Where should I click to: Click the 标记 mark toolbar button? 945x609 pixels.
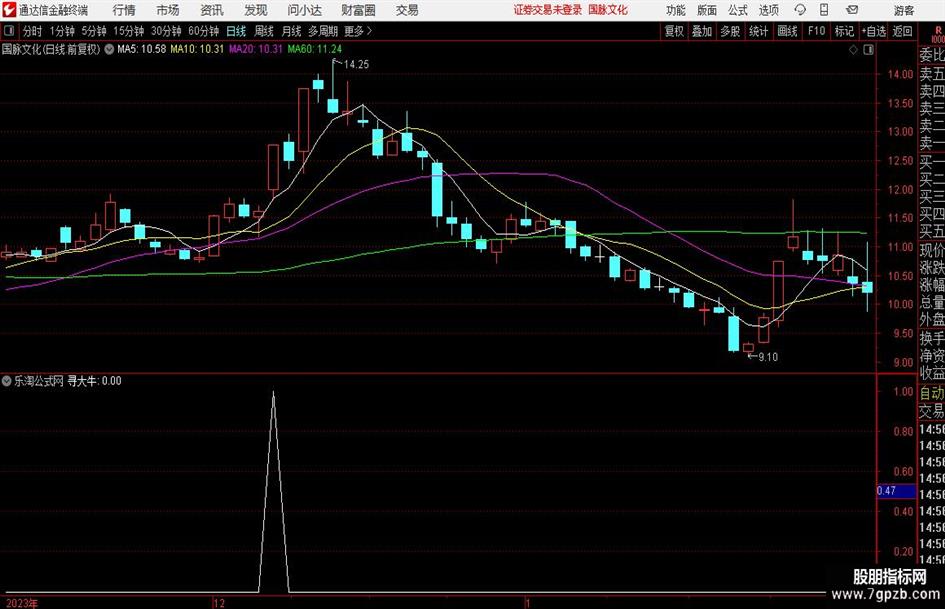[844, 31]
